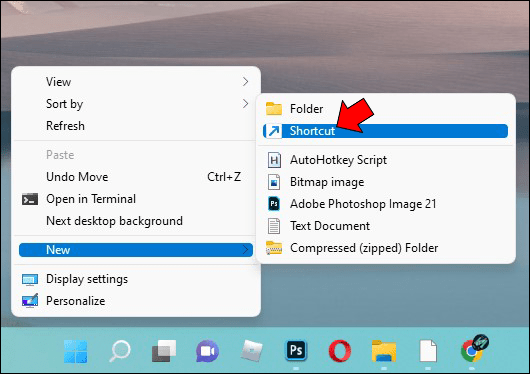Open Task View in the taskbar
Viewport: 530px width, 374px height.
pos(164,351)
